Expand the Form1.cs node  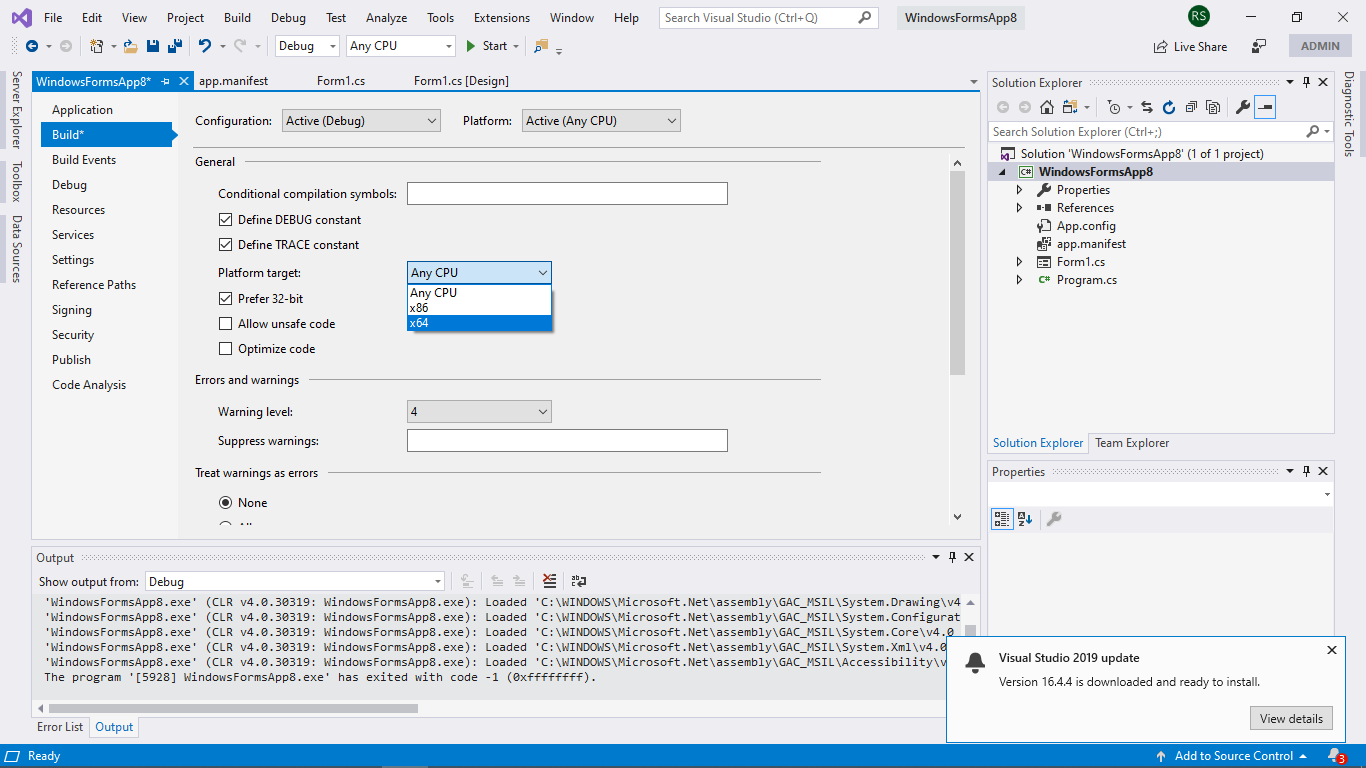tap(1020, 262)
